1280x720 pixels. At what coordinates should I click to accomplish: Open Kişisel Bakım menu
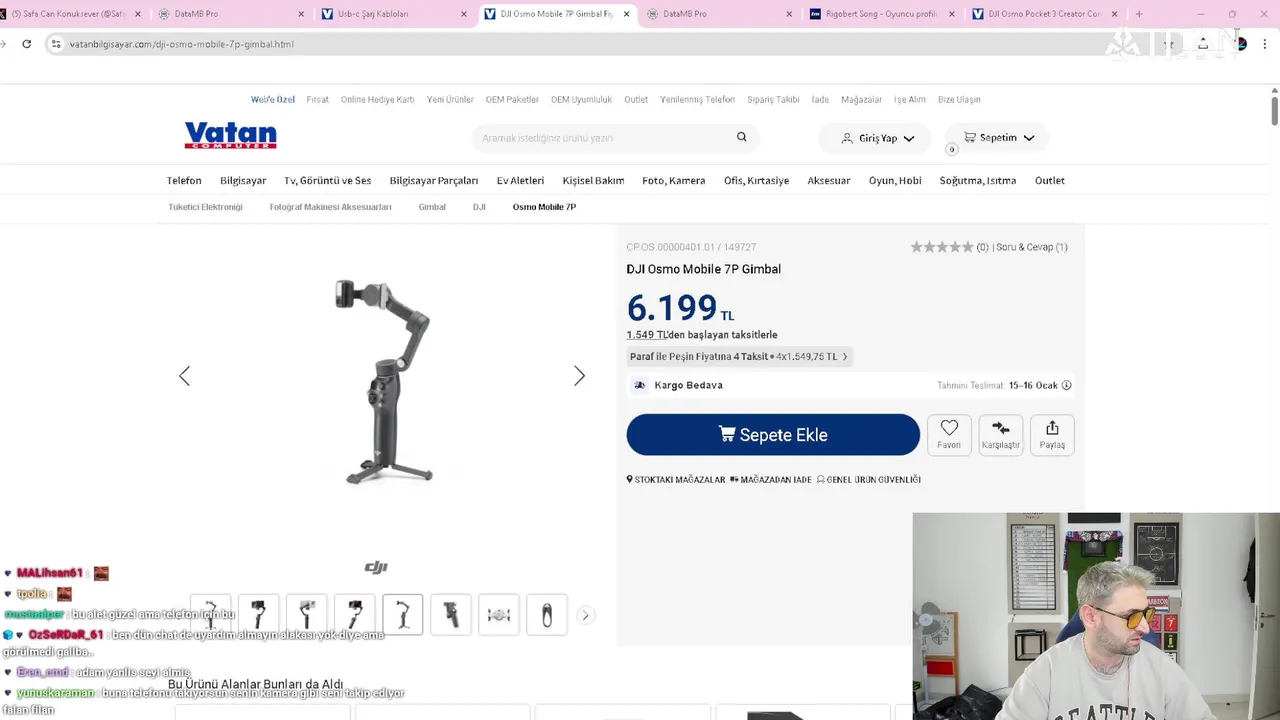click(593, 181)
